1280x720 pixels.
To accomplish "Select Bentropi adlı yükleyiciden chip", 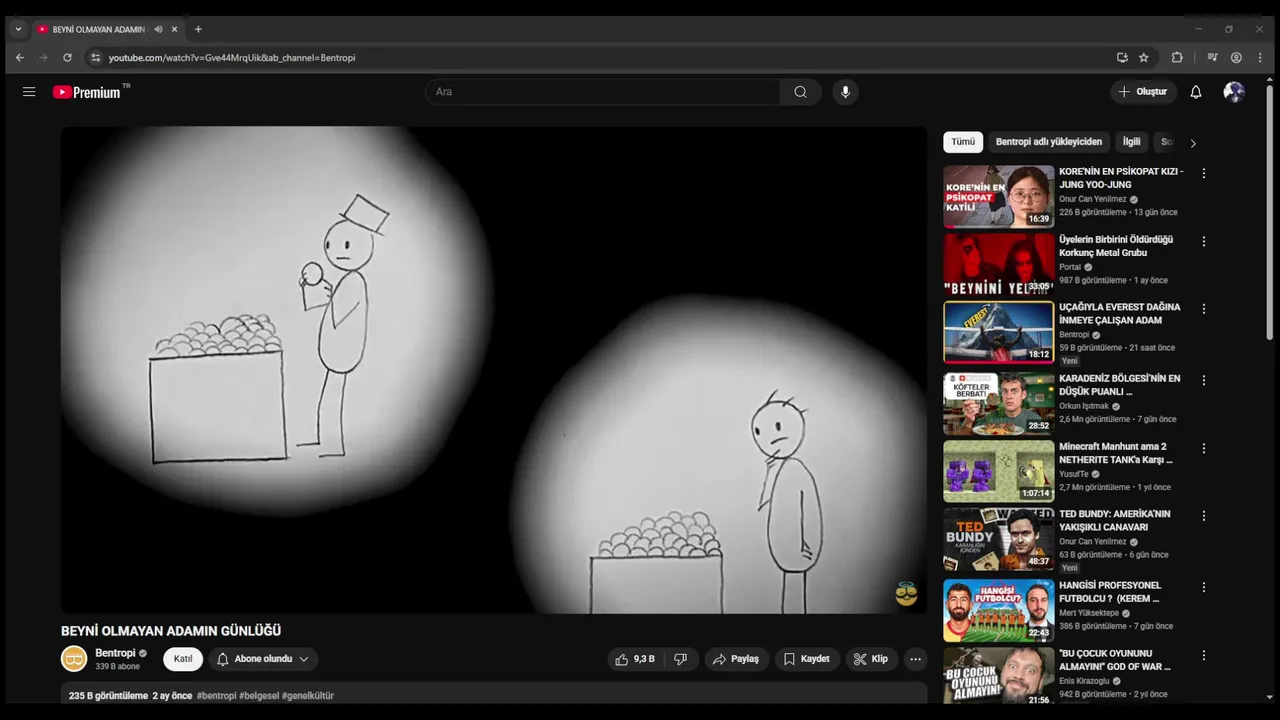I will pyautogui.click(x=1049, y=142).
